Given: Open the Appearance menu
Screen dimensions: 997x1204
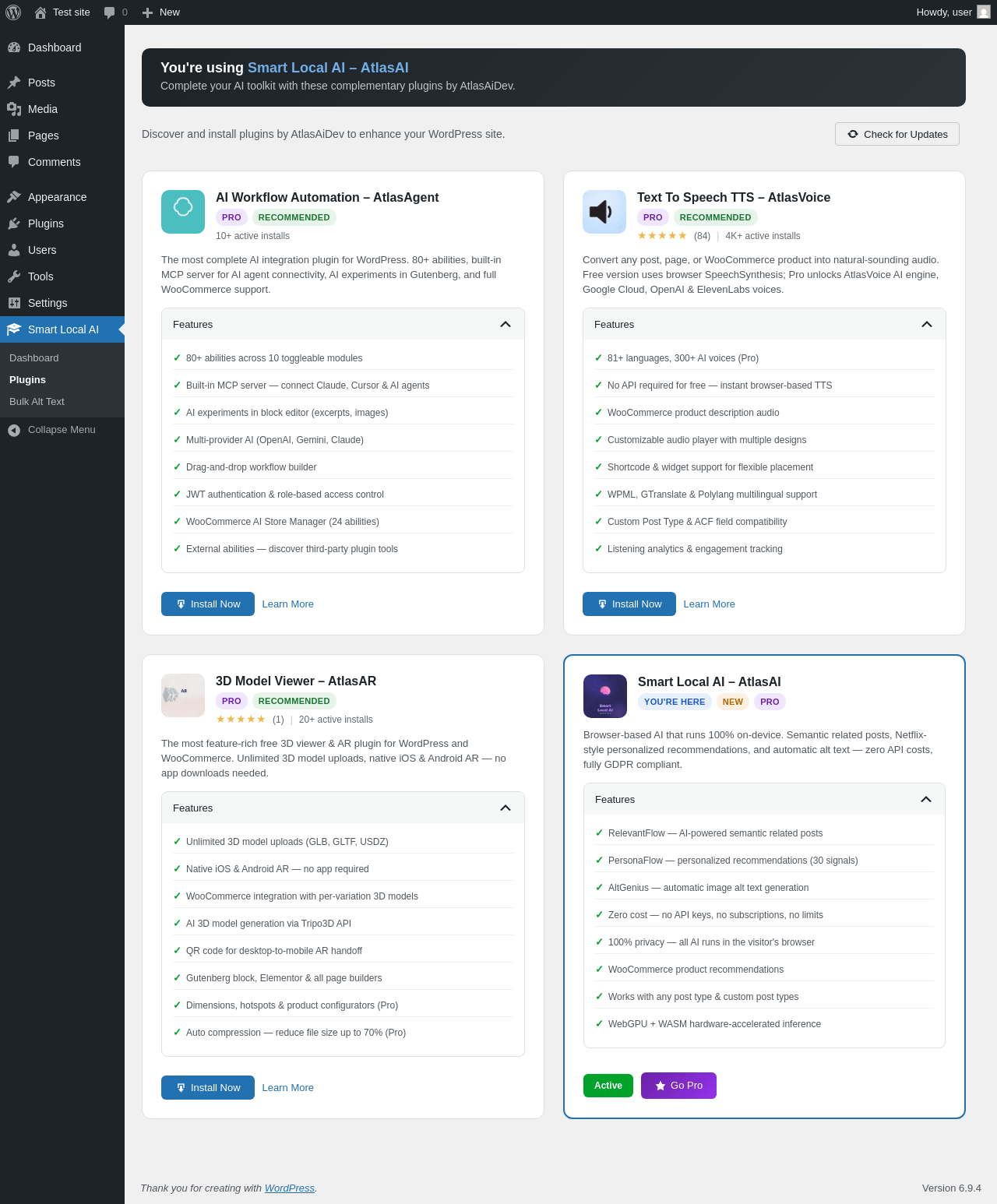Looking at the screenshot, I should pos(62,197).
